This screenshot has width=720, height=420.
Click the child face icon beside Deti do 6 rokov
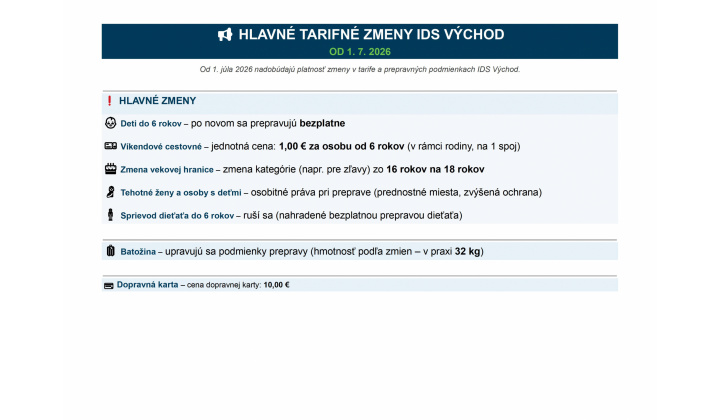tap(111, 123)
